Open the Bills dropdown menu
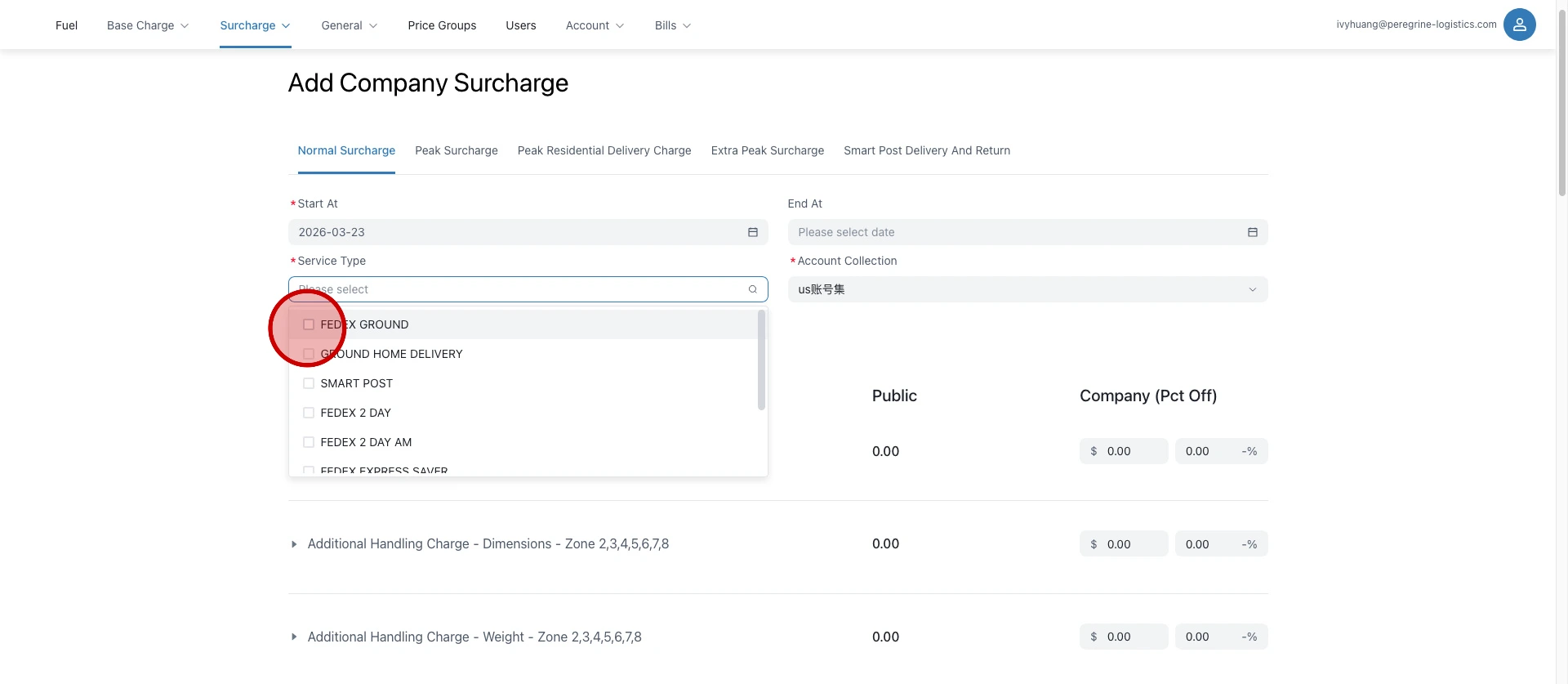Viewport: 1568px width, 684px height. pos(672,25)
